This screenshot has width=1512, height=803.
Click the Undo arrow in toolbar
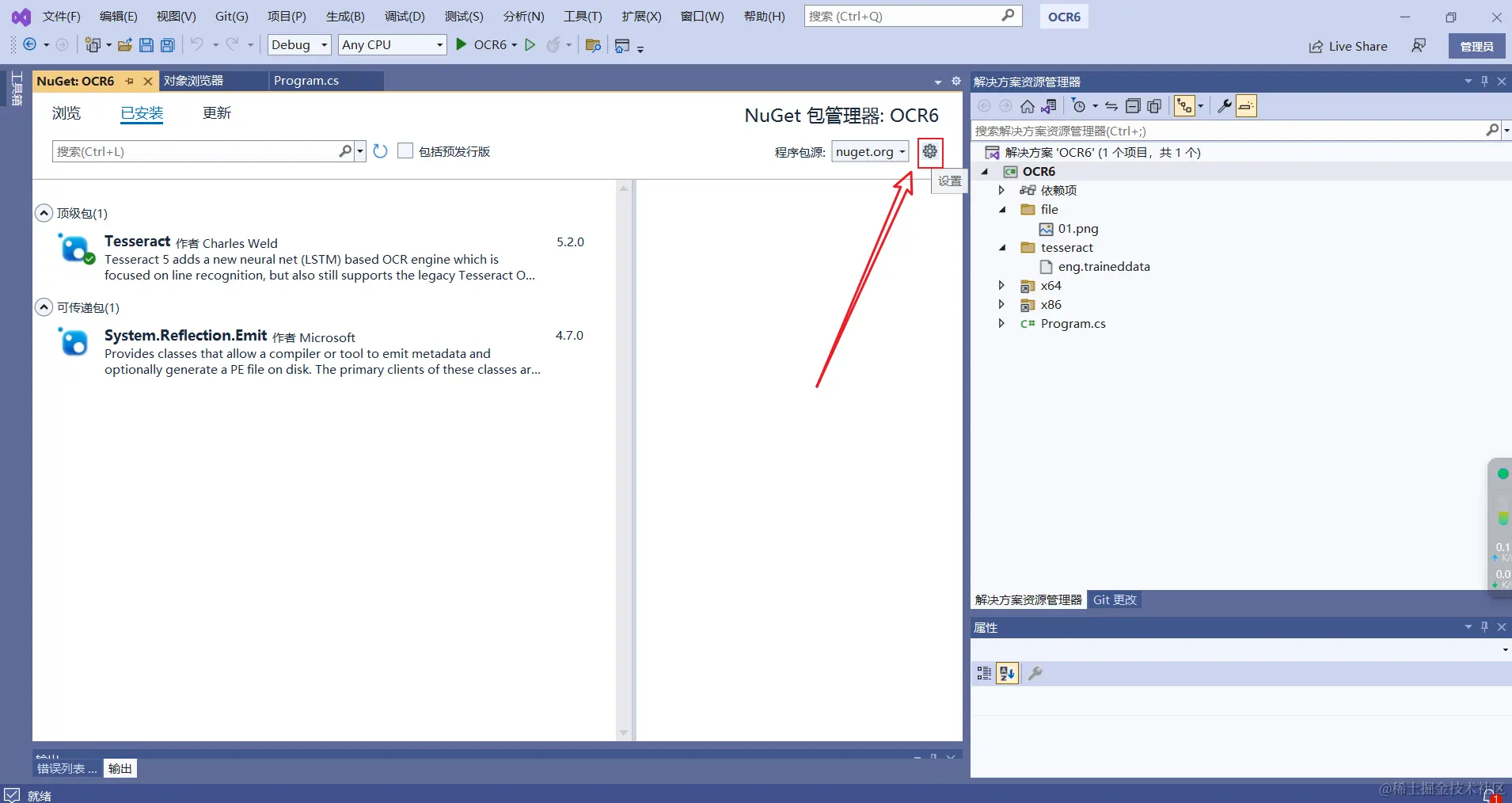click(196, 44)
